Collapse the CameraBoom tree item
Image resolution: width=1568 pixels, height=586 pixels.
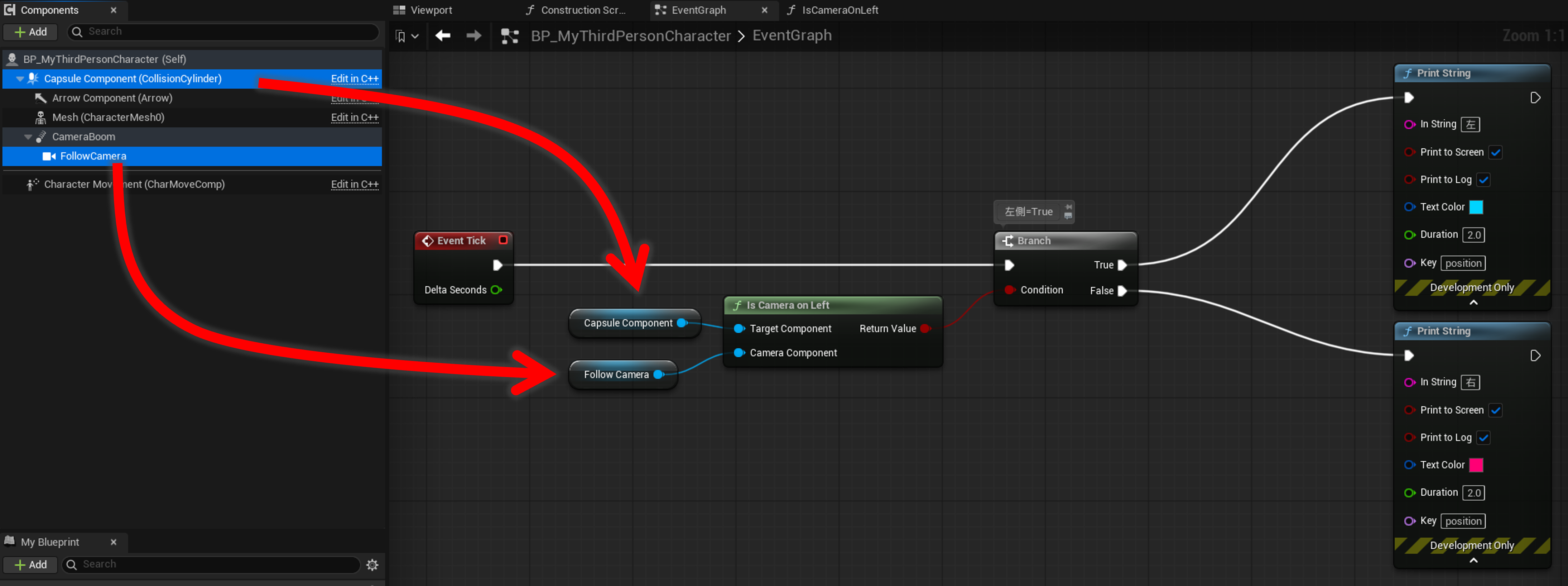tap(28, 137)
